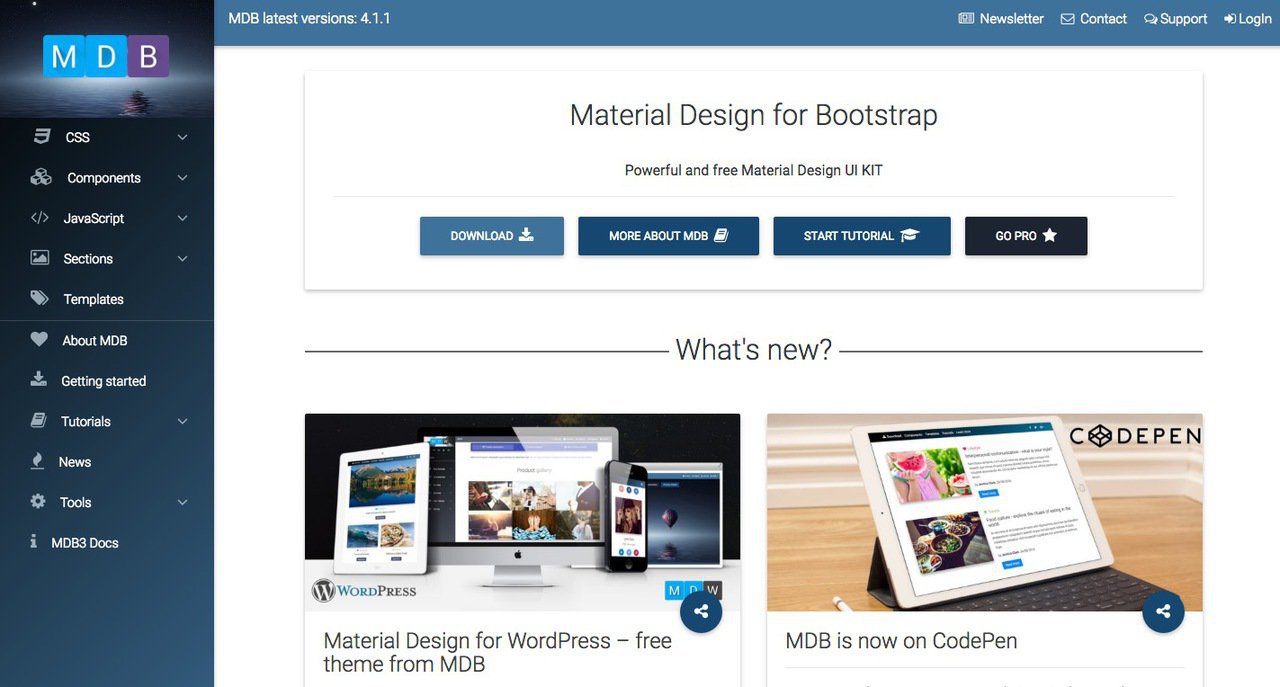Open the Contact link
This screenshot has width=1280, height=687.
[1094, 19]
